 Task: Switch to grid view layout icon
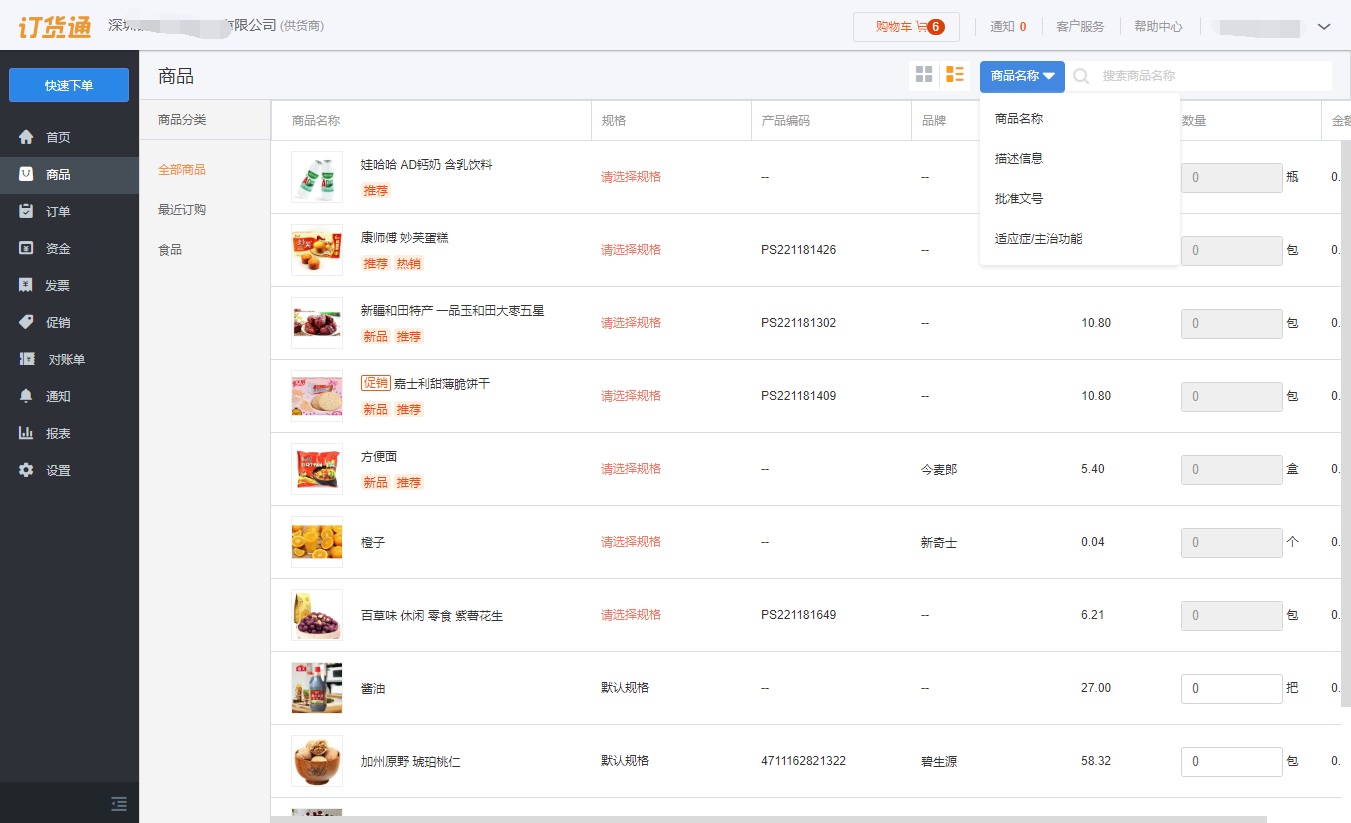click(x=924, y=75)
